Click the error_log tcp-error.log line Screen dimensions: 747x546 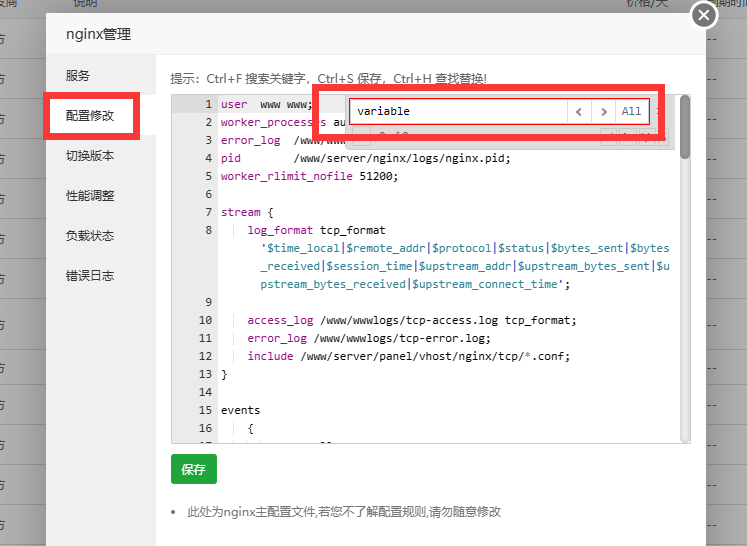point(369,338)
